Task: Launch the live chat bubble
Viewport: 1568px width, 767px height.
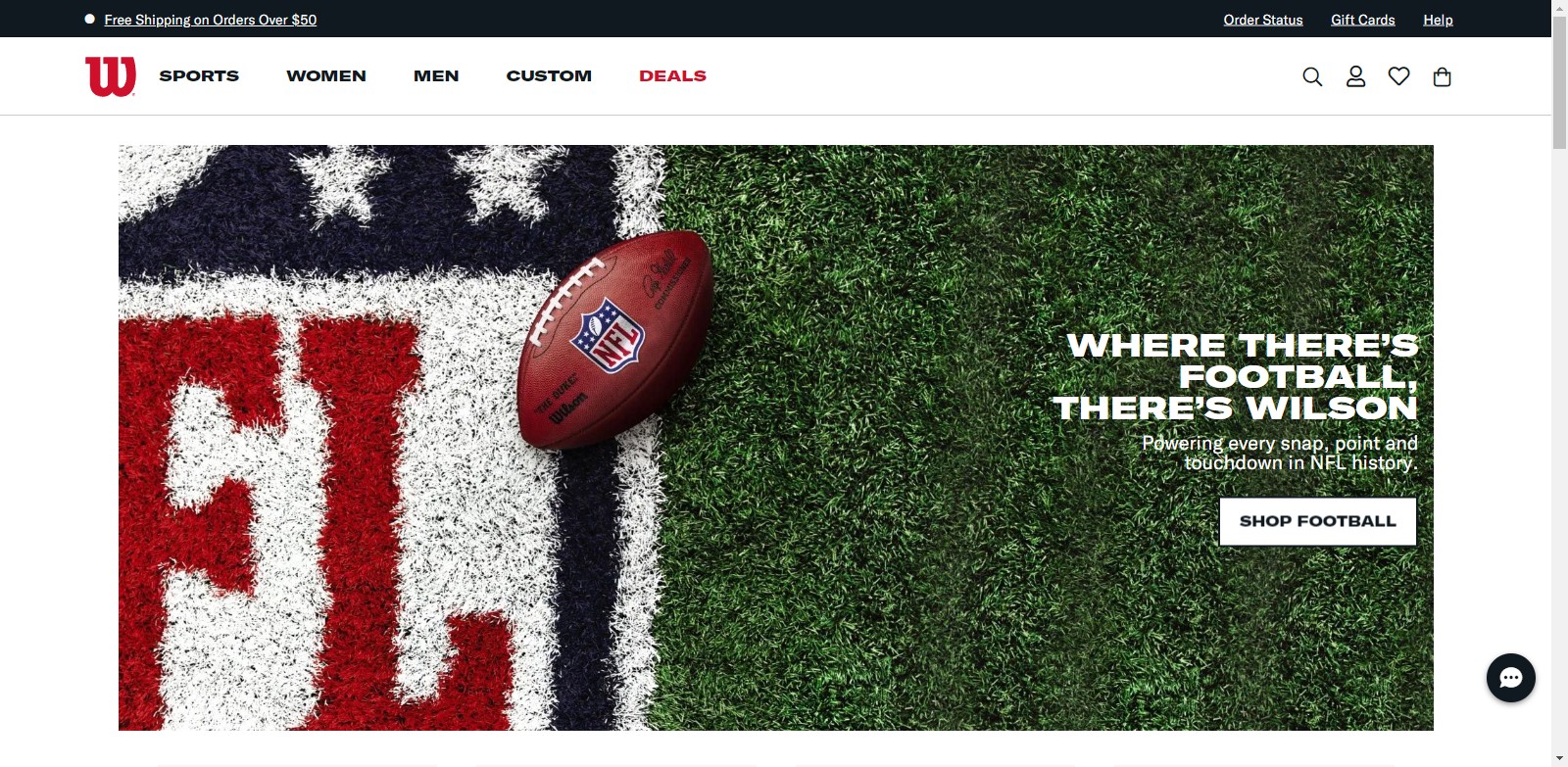Action: click(1510, 678)
